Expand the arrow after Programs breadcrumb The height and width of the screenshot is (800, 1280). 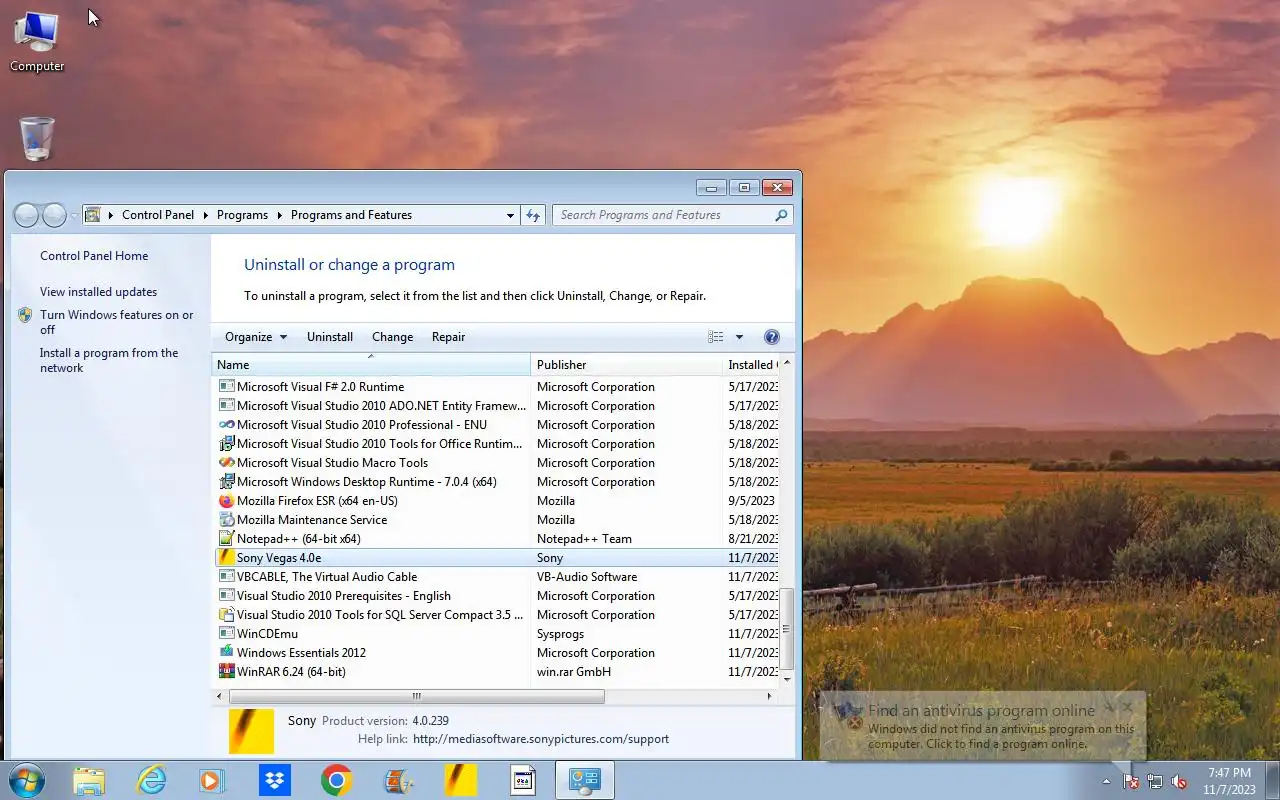(x=280, y=215)
